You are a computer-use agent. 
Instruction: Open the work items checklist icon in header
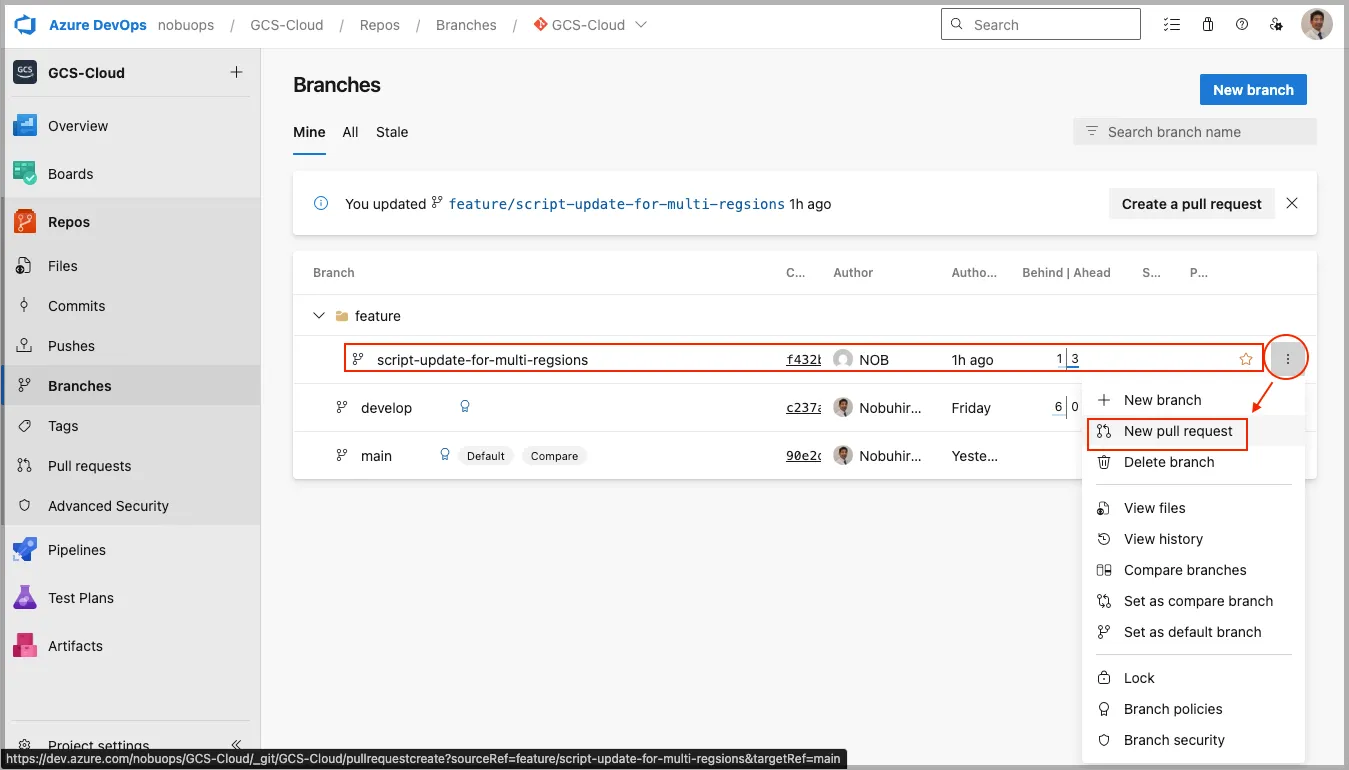pyautogui.click(x=1172, y=25)
